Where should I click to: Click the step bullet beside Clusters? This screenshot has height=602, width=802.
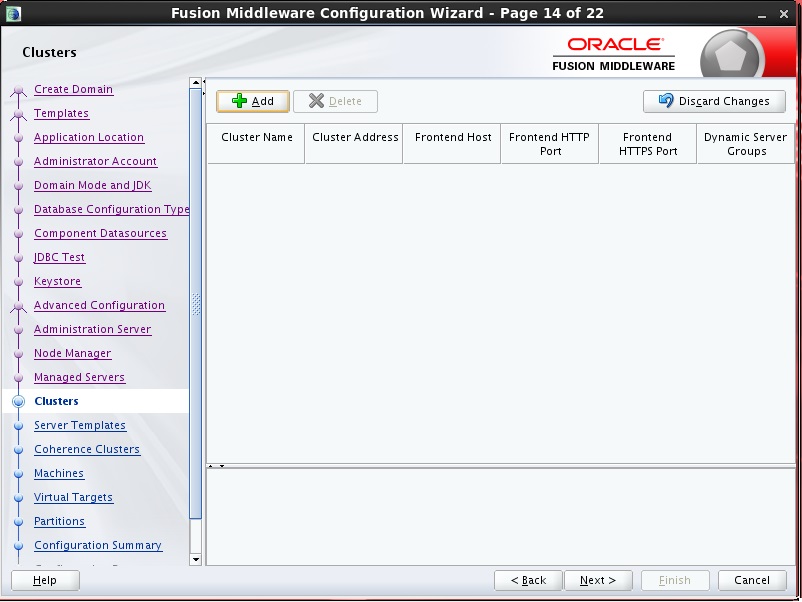18,402
